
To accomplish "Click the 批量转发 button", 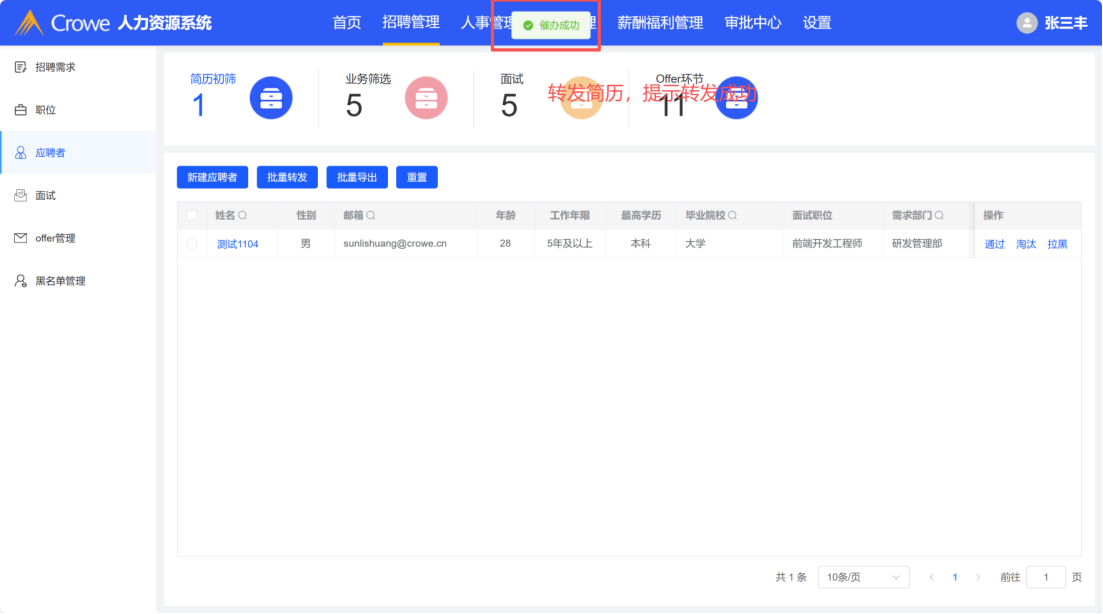I will pos(287,177).
